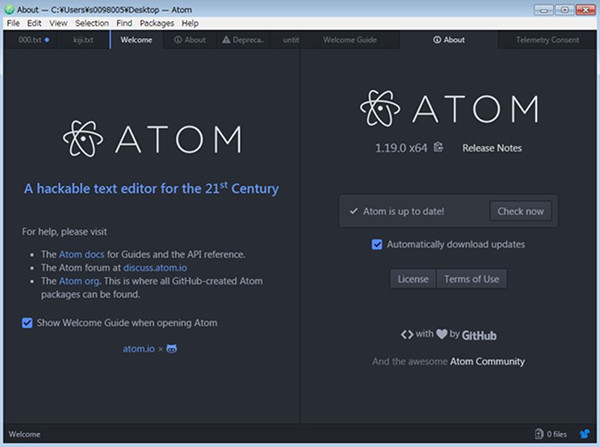Switch to the 000.txt tab
The height and width of the screenshot is (447, 600).
(30, 40)
